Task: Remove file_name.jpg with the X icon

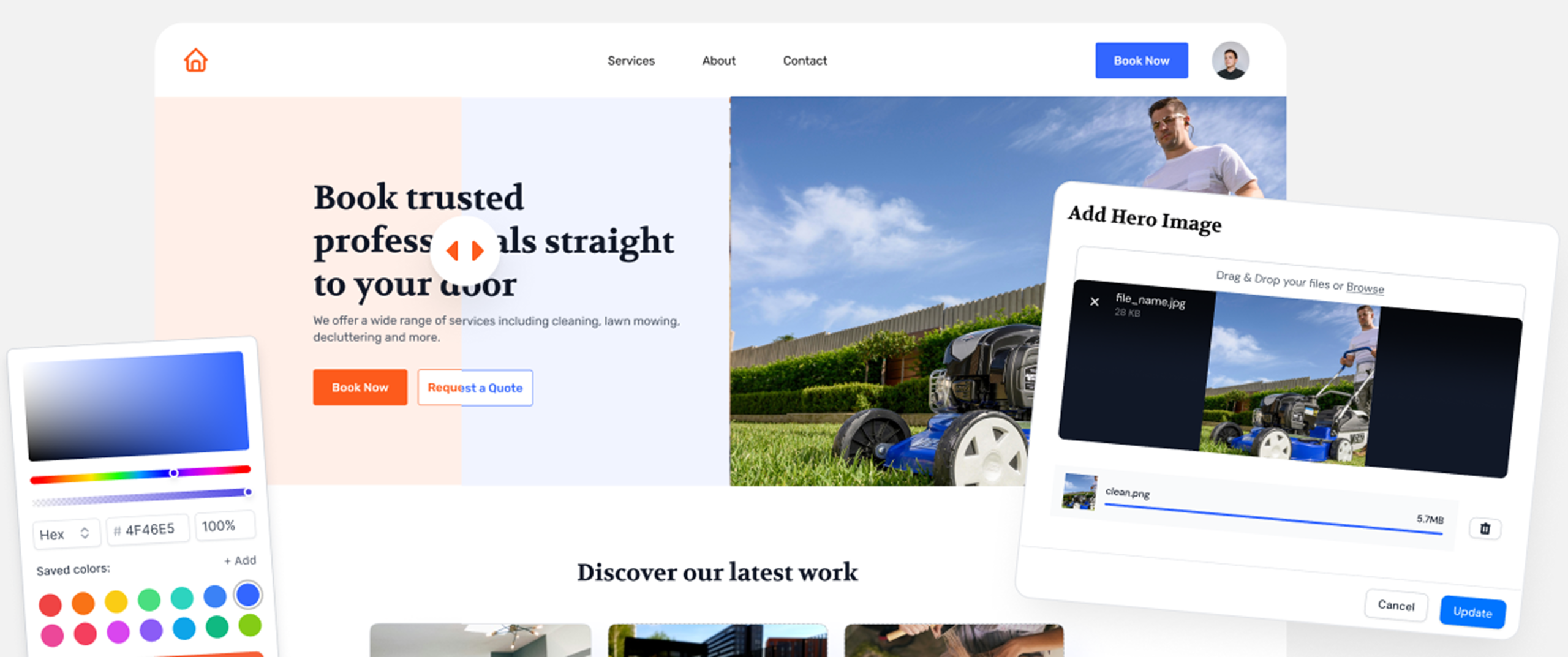Action: point(1095,301)
